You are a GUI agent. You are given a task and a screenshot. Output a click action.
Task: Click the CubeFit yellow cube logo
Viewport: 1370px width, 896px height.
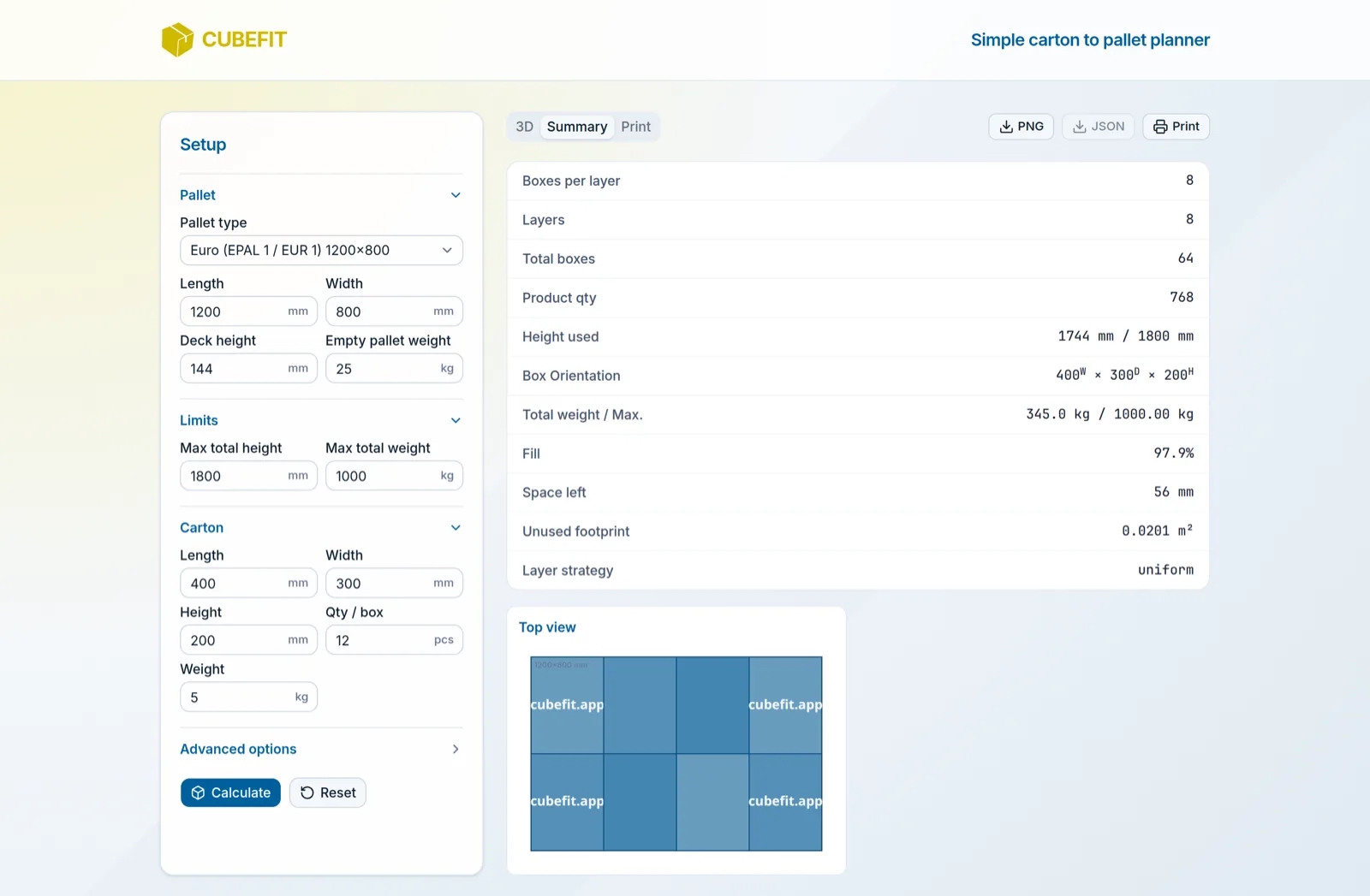point(177,39)
